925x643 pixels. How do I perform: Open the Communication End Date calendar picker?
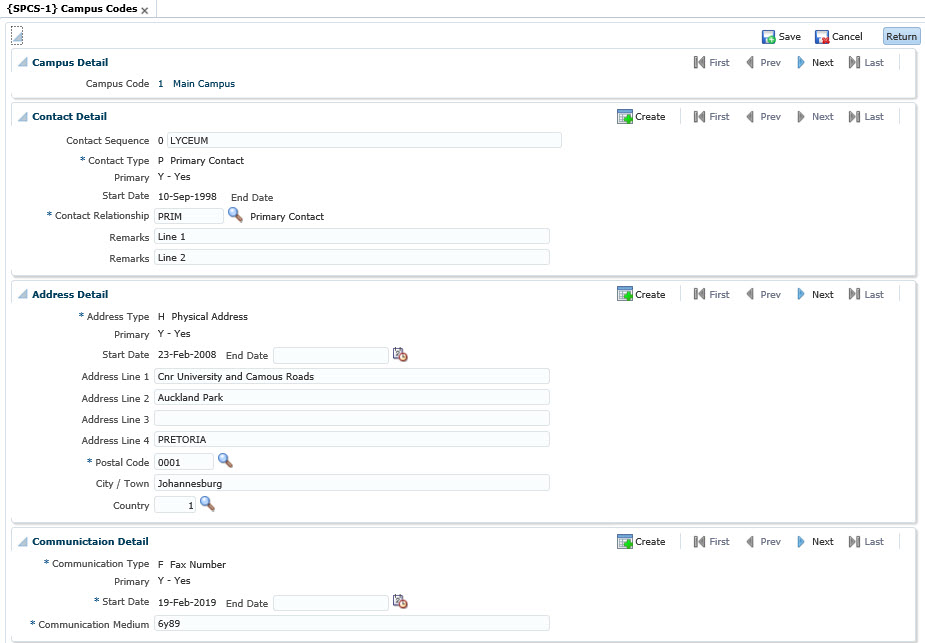(400, 602)
